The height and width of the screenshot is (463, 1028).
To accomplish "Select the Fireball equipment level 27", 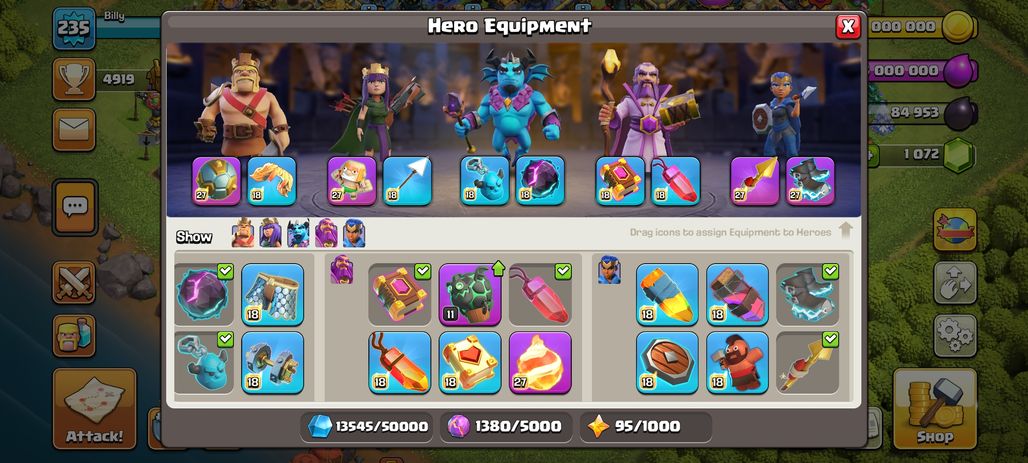I will [540, 363].
